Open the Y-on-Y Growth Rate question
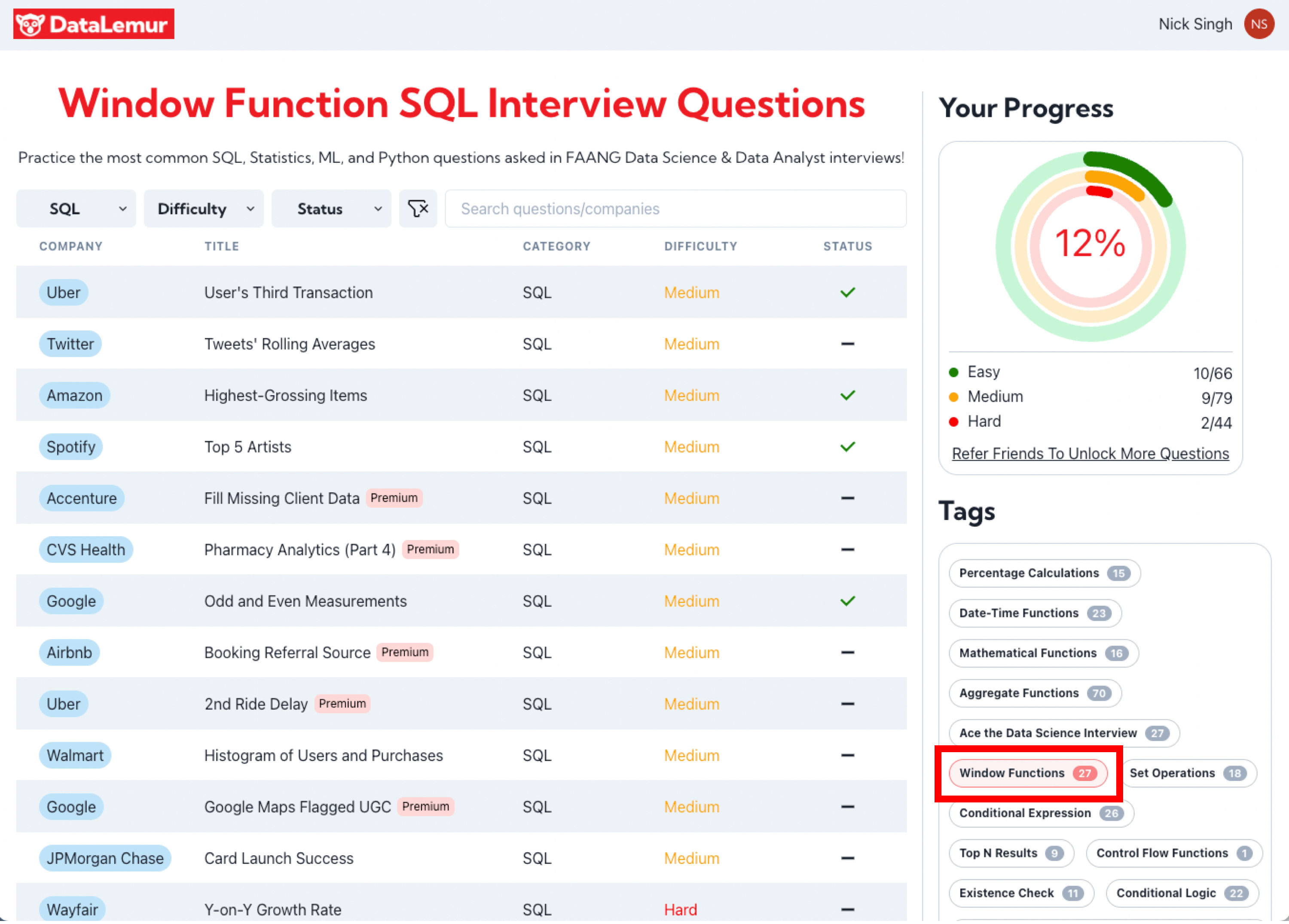The image size is (1289, 924). [273, 910]
